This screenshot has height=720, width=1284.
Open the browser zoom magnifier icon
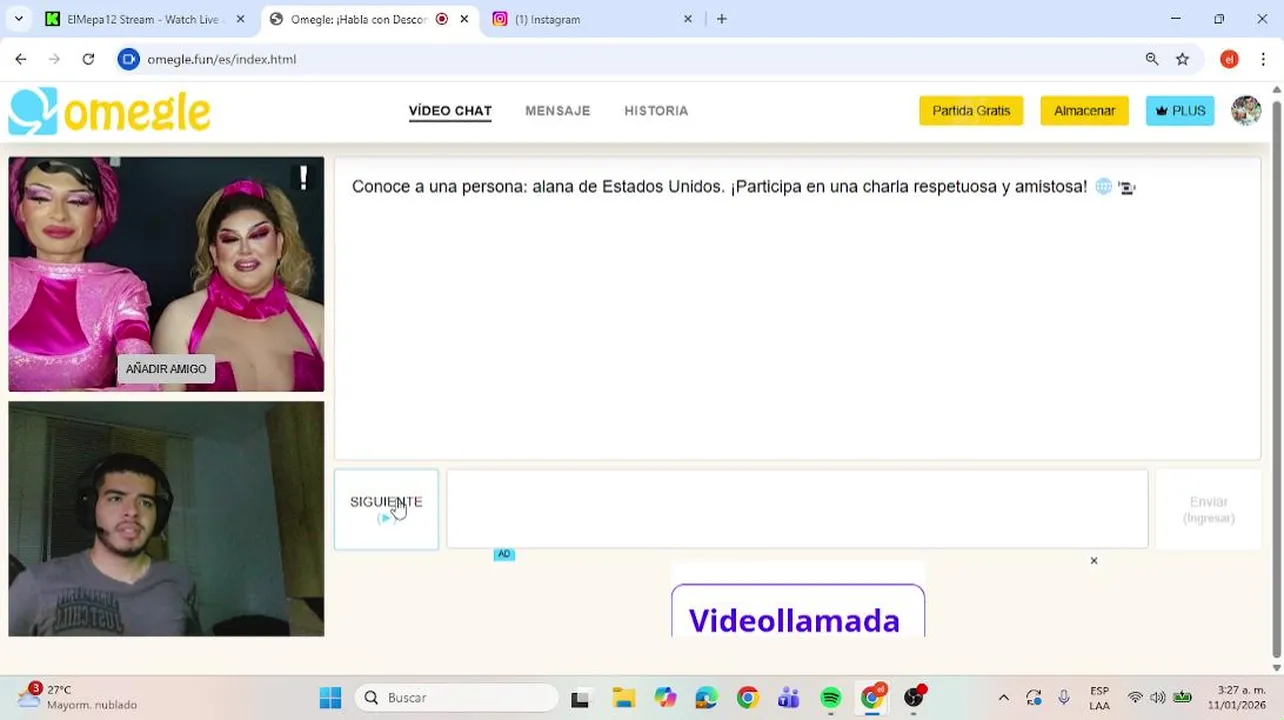pos(1152,59)
